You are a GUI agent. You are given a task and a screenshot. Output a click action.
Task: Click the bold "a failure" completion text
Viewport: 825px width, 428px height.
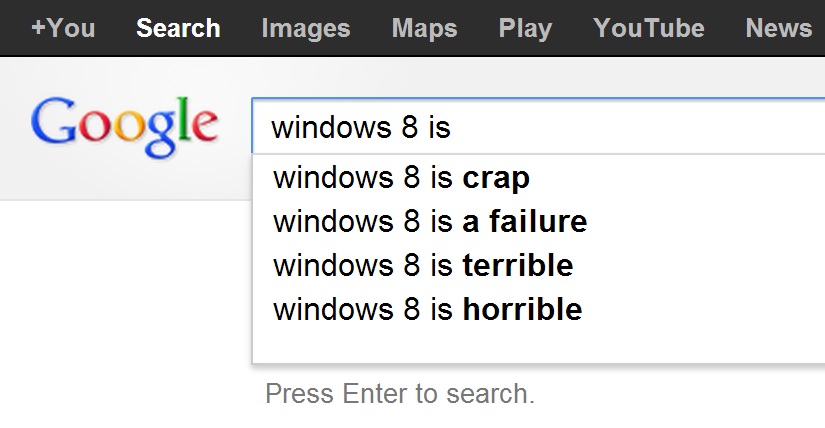525,222
